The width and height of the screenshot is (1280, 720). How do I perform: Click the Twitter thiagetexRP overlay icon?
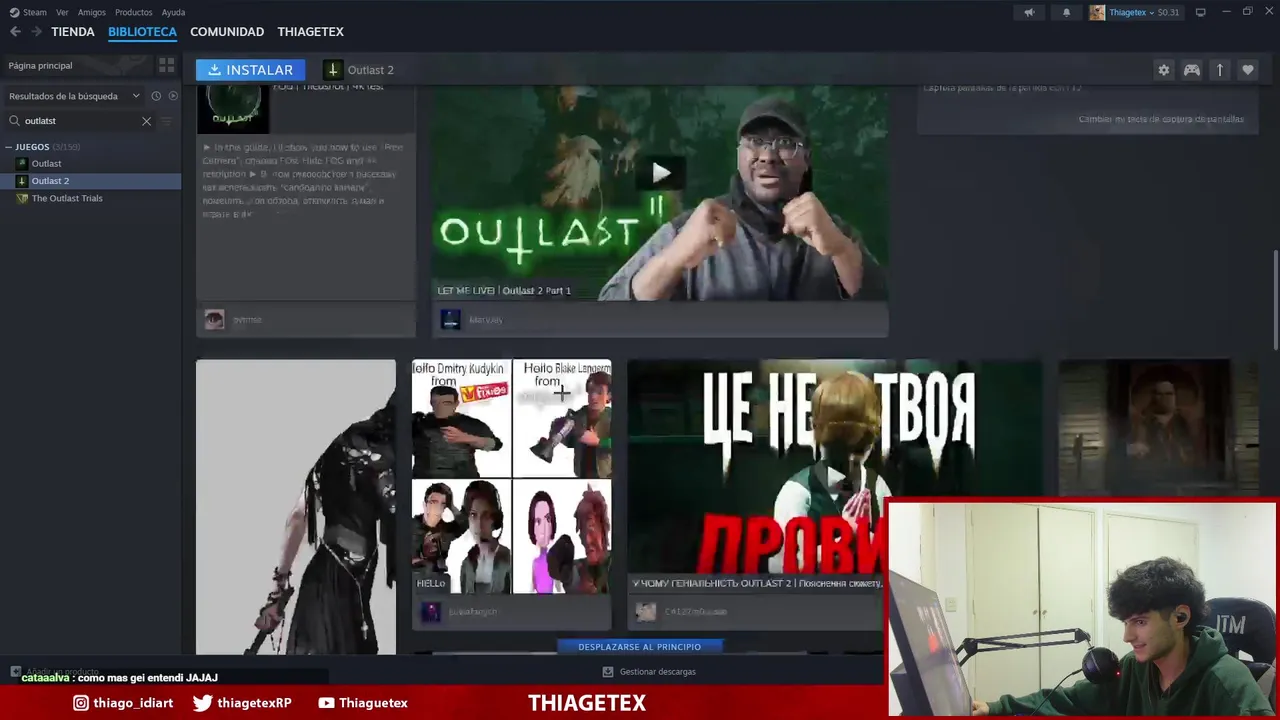click(x=203, y=703)
